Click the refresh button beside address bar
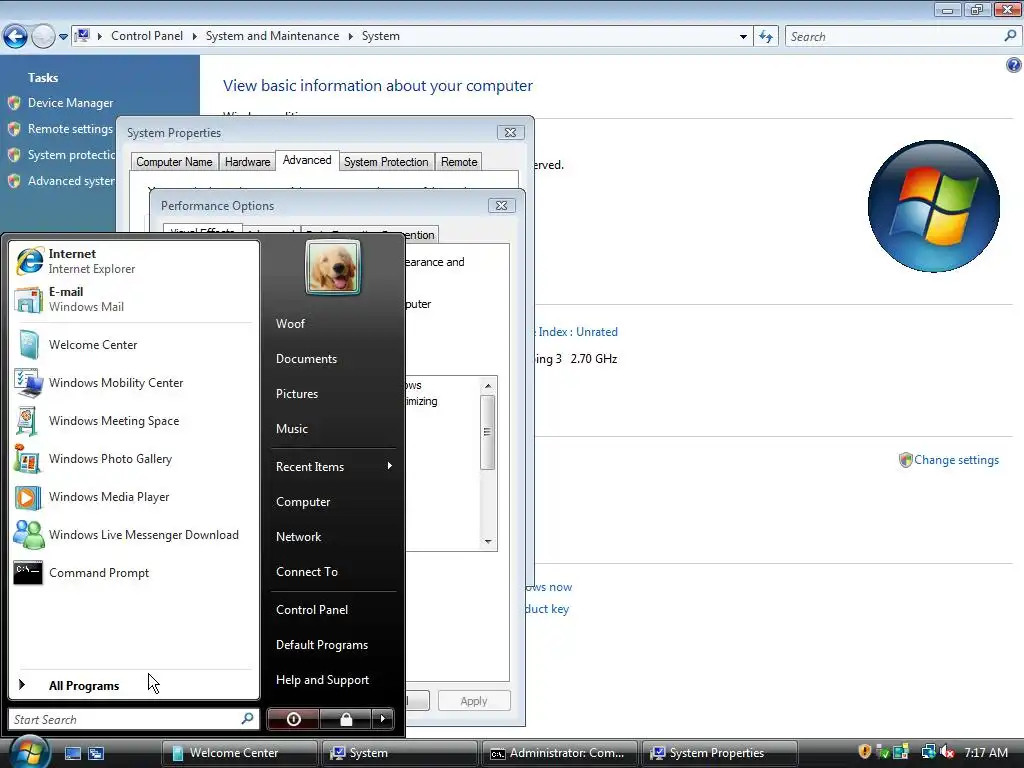Image resolution: width=1024 pixels, height=768 pixels. (766, 37)
